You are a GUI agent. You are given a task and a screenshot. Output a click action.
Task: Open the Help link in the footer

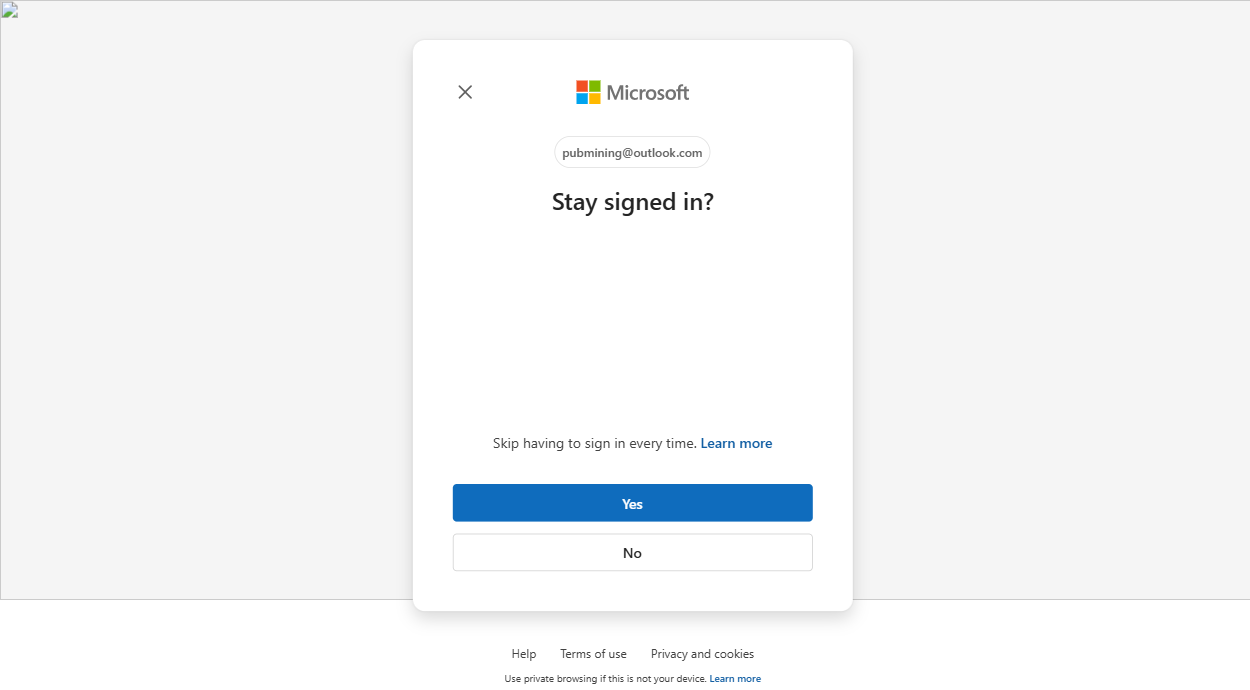pos(524,654)
